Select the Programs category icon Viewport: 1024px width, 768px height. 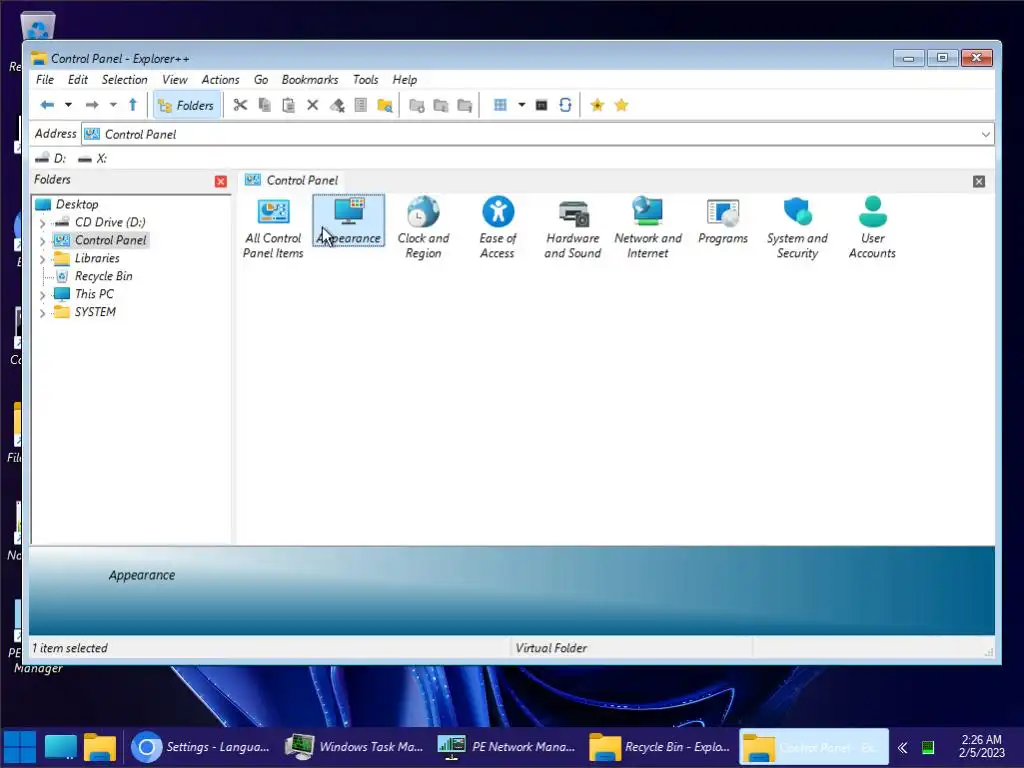pos(723,221)
